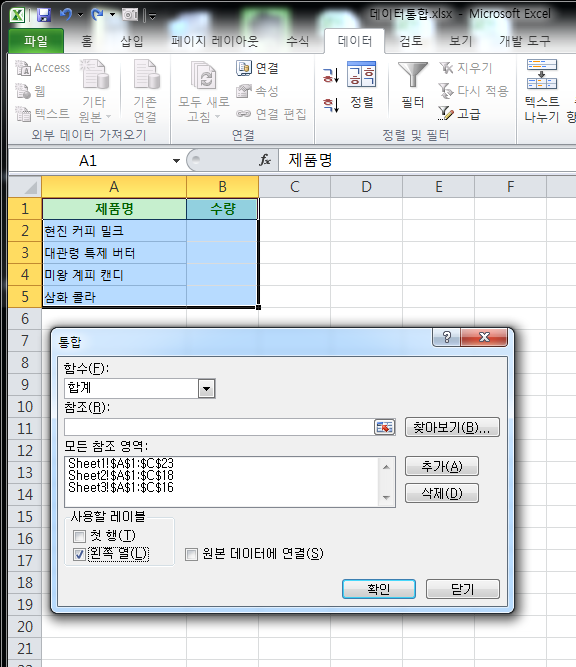The height and width of the screenshot is (667, 576).
Task: Click the Save icon in quick access toolbar
Action: pyautogui.click(x=43, y=15)
